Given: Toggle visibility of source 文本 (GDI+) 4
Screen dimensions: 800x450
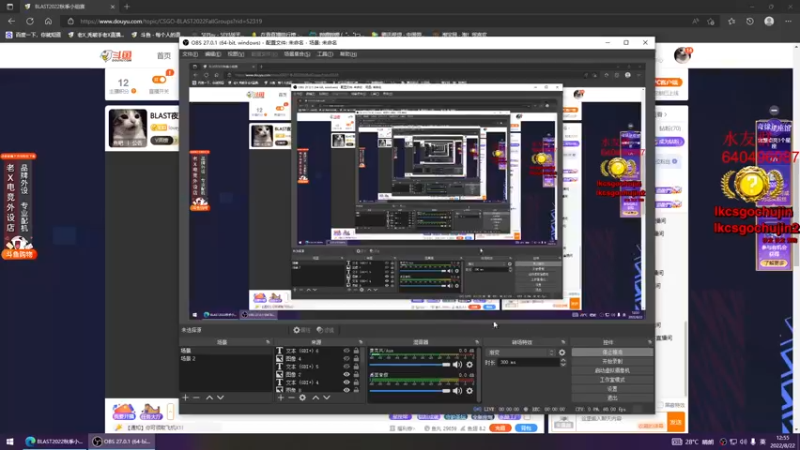Looking at the screenshot, I should tap(346, 382).
